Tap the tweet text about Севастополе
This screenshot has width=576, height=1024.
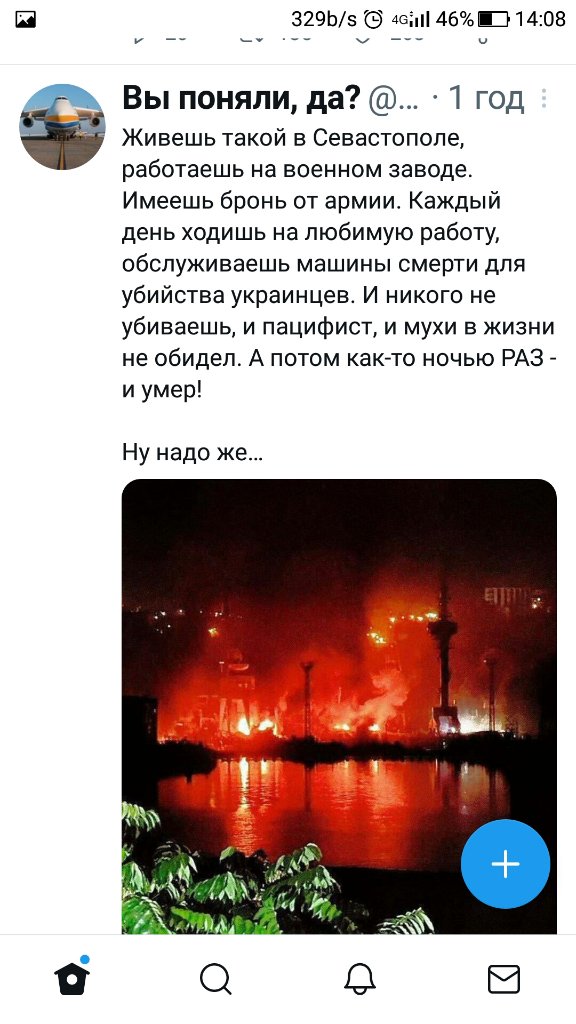click(338, 264)
